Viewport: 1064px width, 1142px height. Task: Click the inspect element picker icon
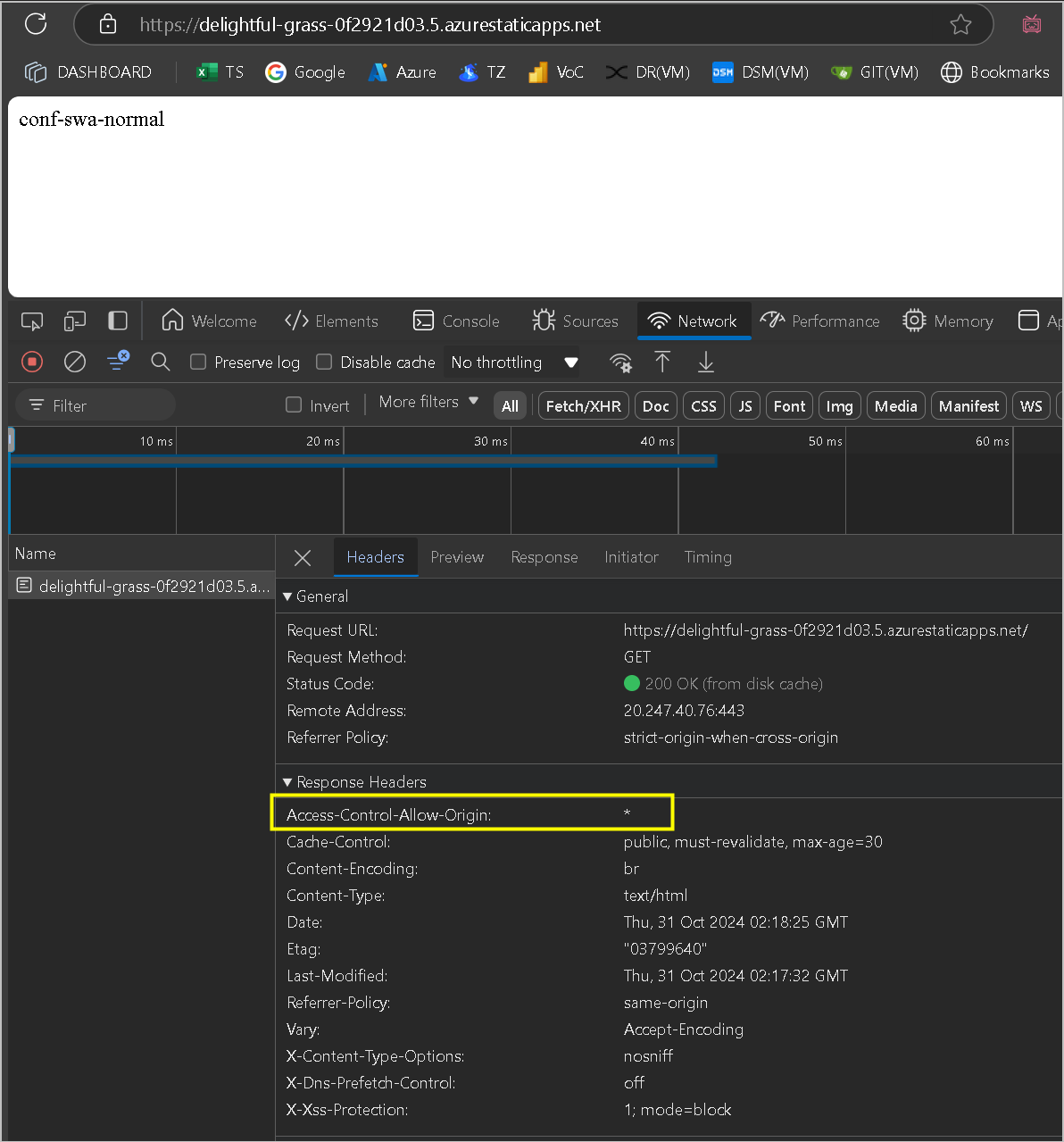point(32,321)
